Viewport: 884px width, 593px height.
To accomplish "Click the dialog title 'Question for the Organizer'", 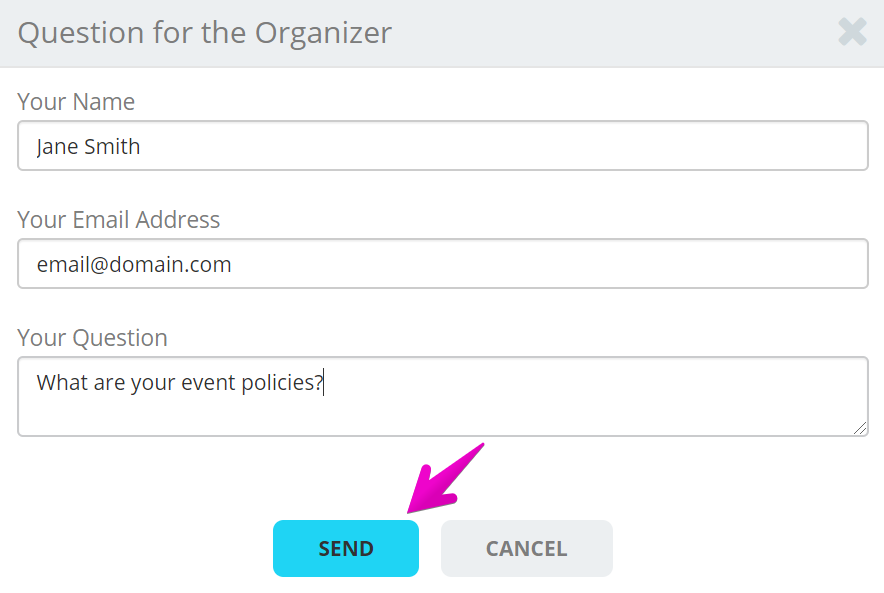I will (205, 33).
